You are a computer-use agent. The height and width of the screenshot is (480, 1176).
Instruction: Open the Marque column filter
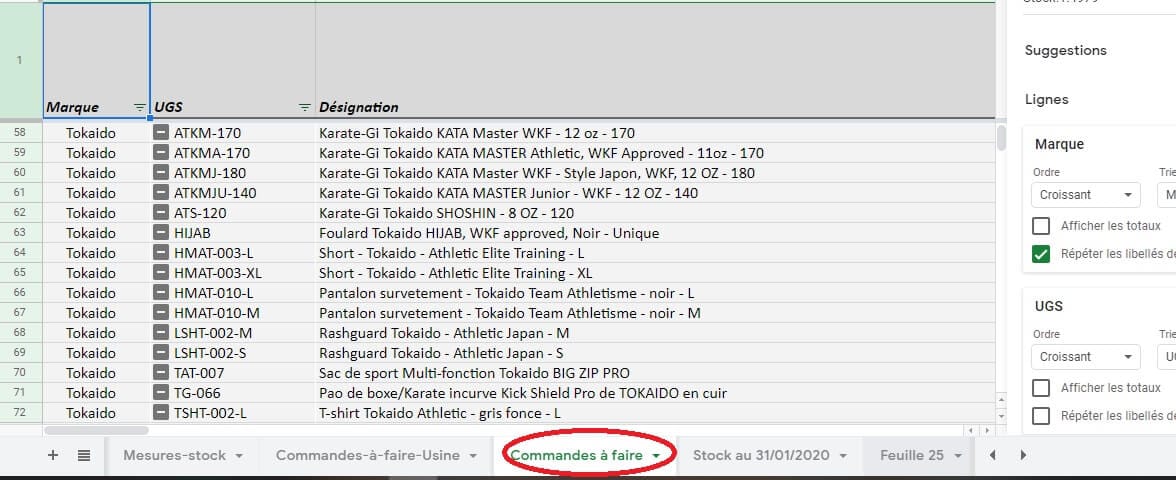[140, 107]
